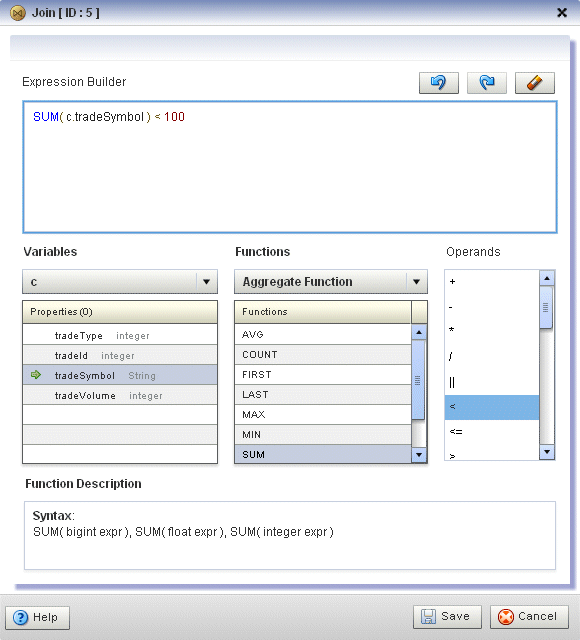Click Functions list scroll down arrow

pos(419,455)
